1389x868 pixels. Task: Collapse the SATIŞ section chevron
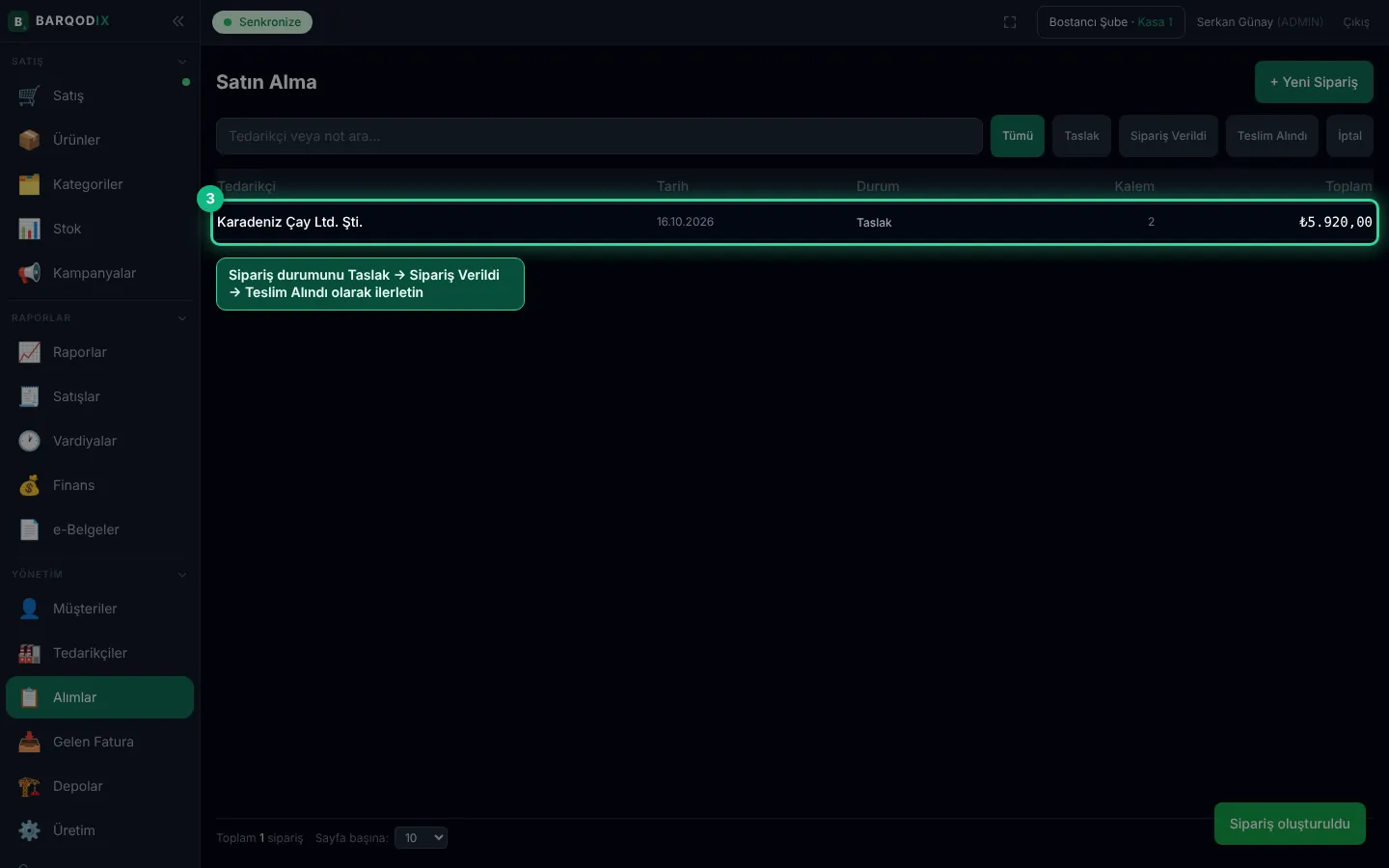(182, 62)
